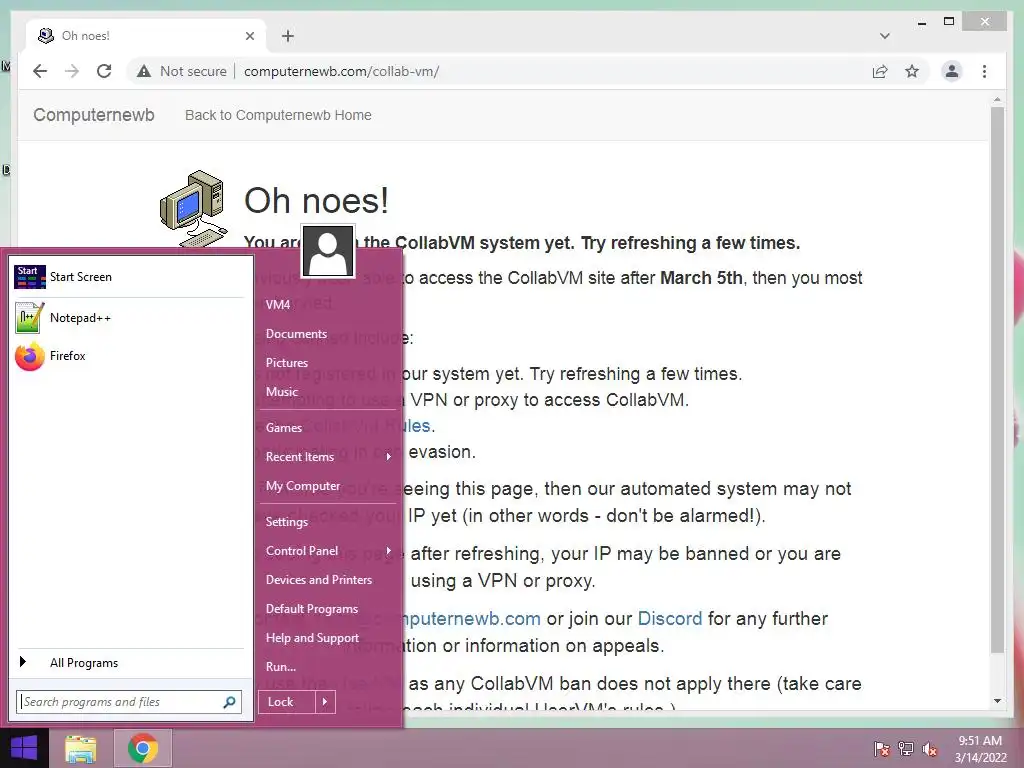Image resolution: width=1024 pixels, height=768 pixels.
Task: Go back in Chrome
Action: [40, 71]
